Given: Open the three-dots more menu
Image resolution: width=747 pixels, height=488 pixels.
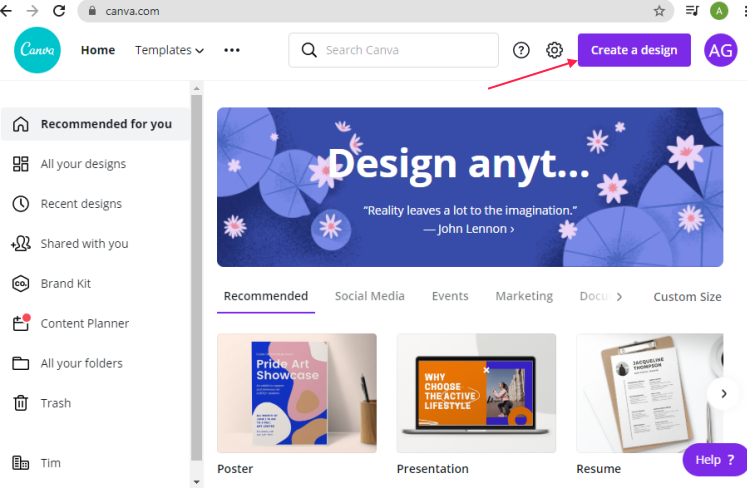Looking at the screenshot, I should point(232,50).
